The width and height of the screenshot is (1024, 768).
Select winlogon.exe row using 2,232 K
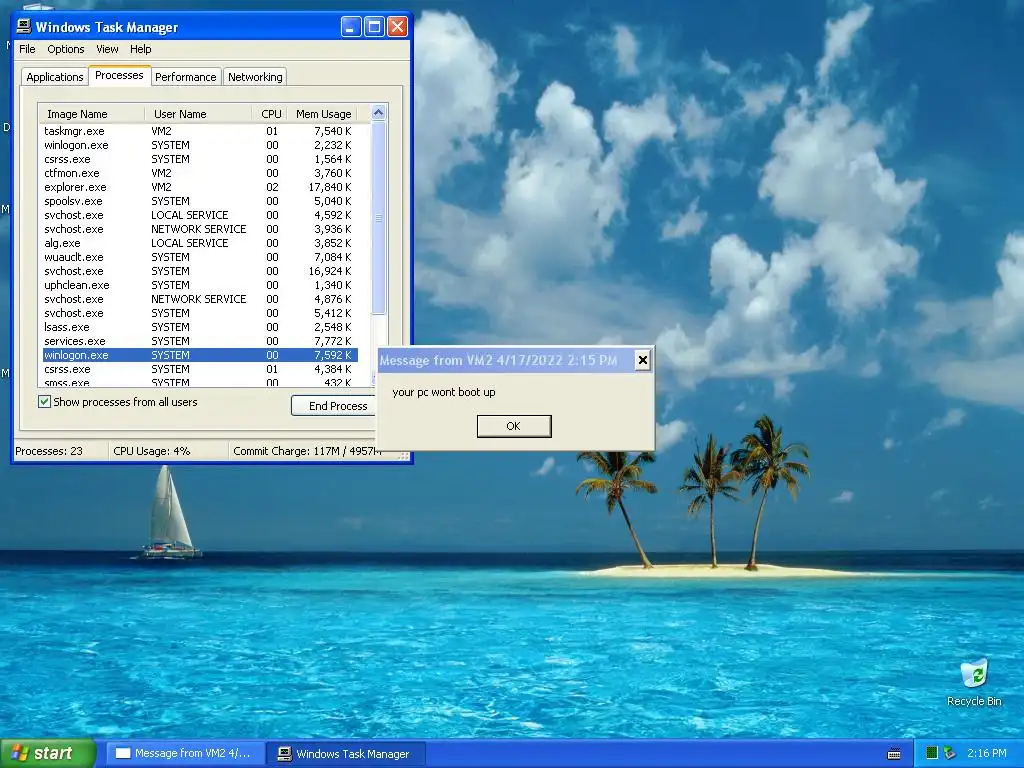point(200,145)
